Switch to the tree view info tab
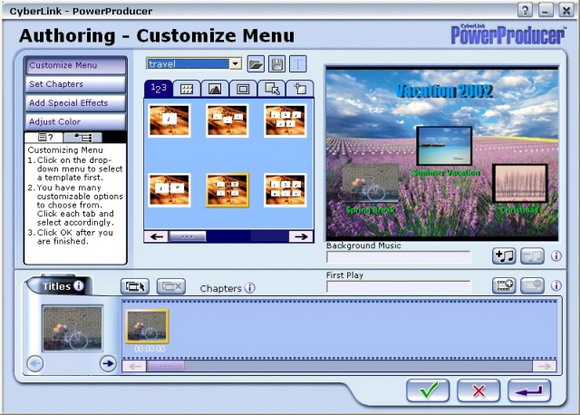Viewport: 580px width, 415px height. pos(83,138)
